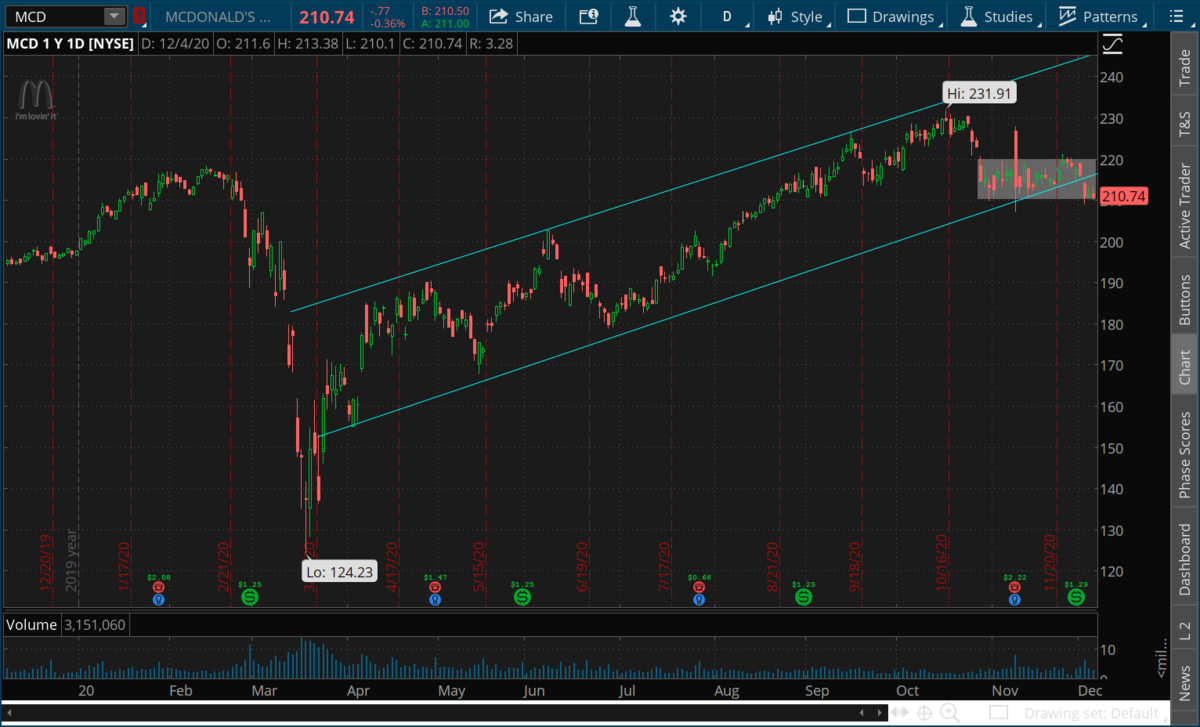Click the red symbol link clipboard icon
1200x727 pixels.
click(141, 17)
